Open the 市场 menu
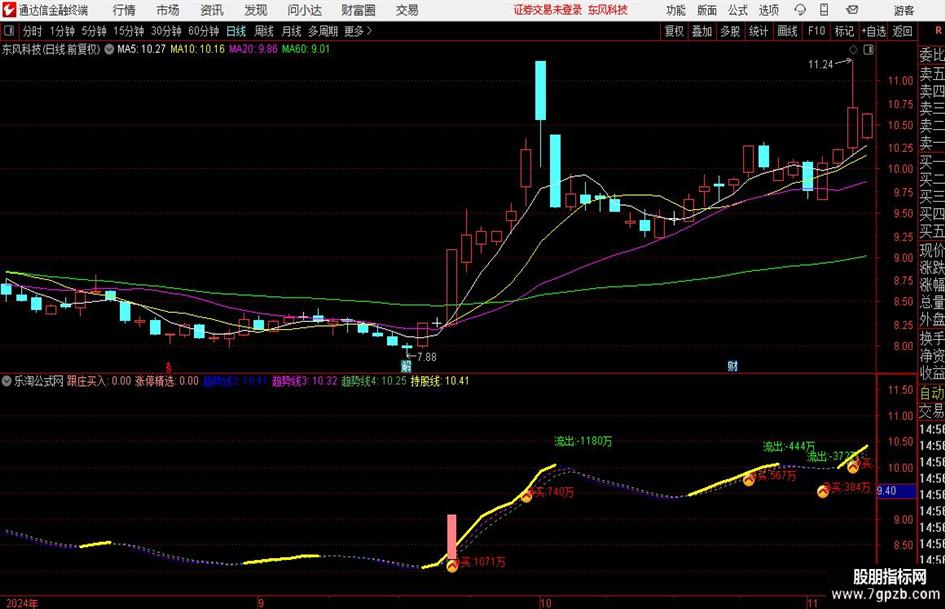Viewport: 945px width, 609px height. point(168,10)
